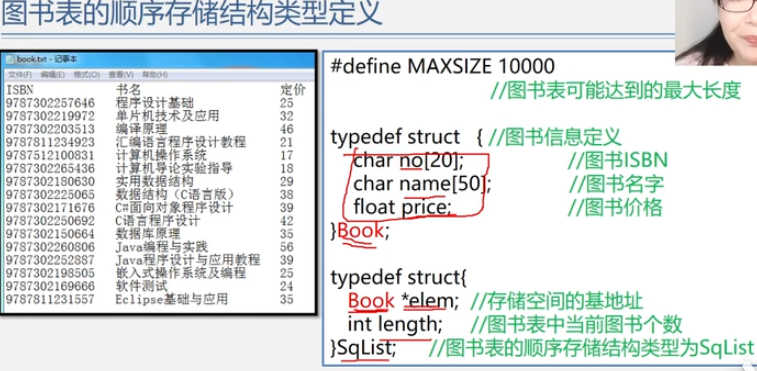Click the book name 计算机导论实验指导
The height and width of the screenshot is (371, 757).
[174, 168]
